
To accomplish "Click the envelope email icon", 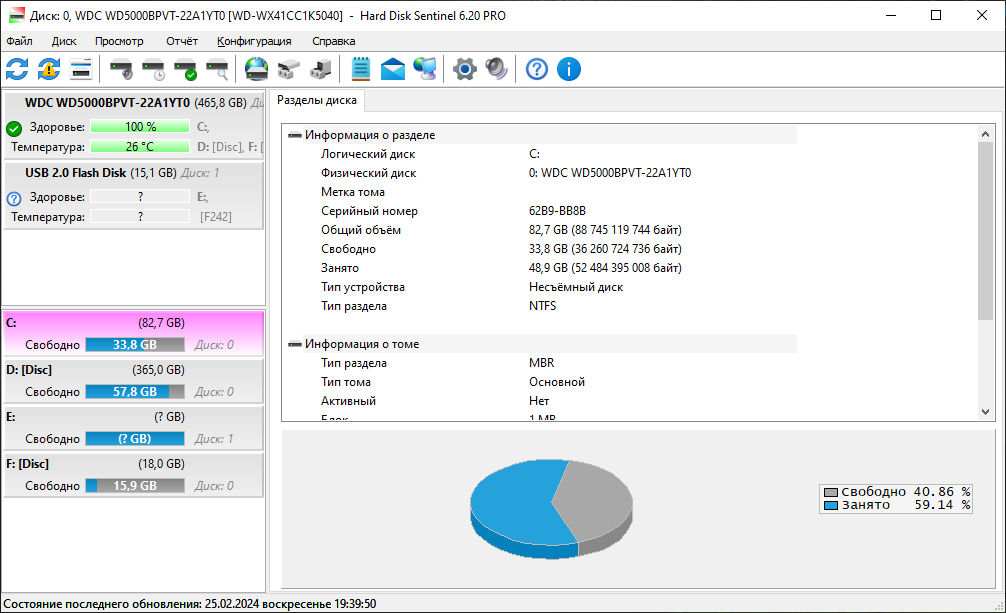I will pyautogui.click(x=393, y=69).
